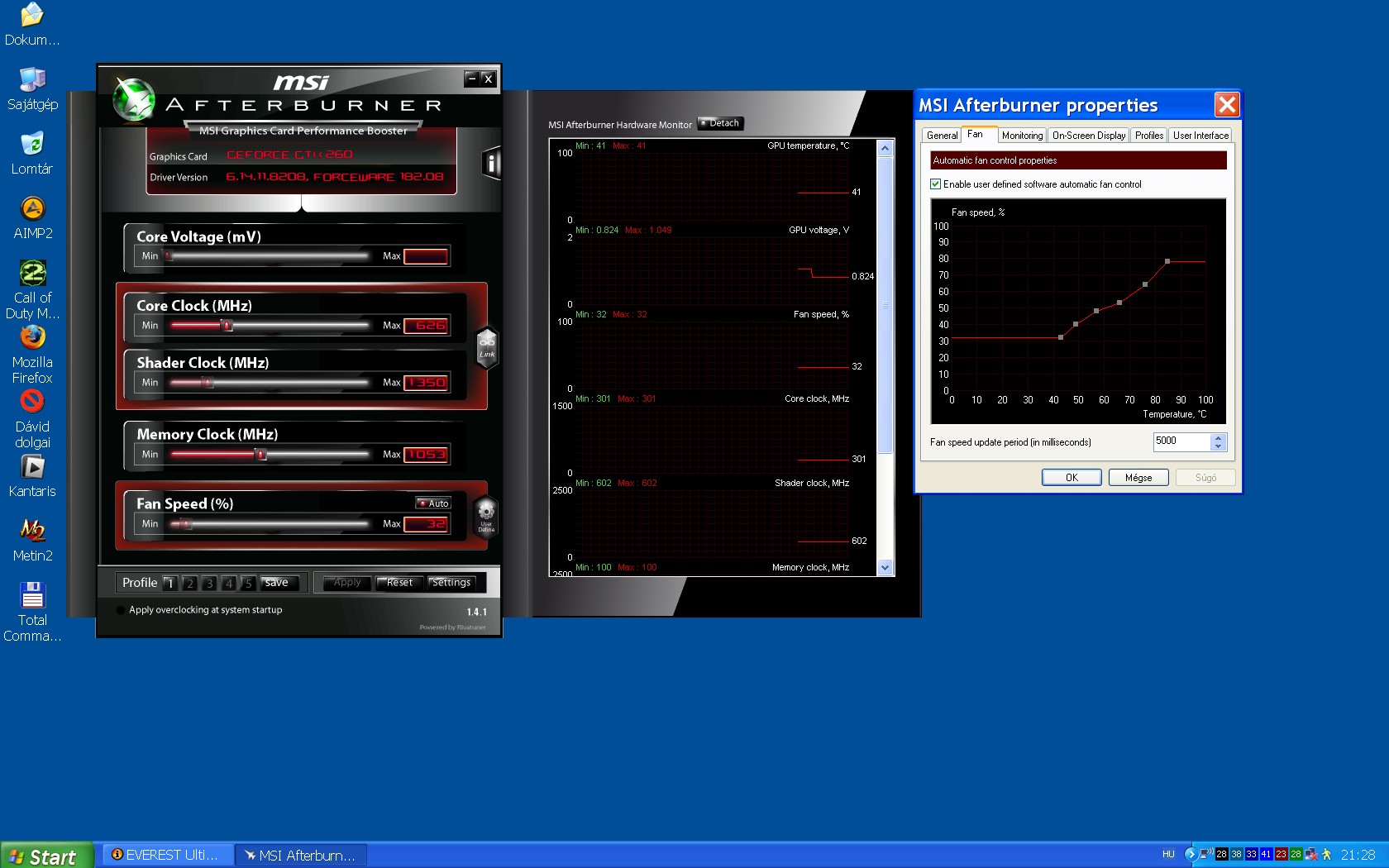Select profile slot 2
Screen dimensions: 1389x868
point(189,583)
